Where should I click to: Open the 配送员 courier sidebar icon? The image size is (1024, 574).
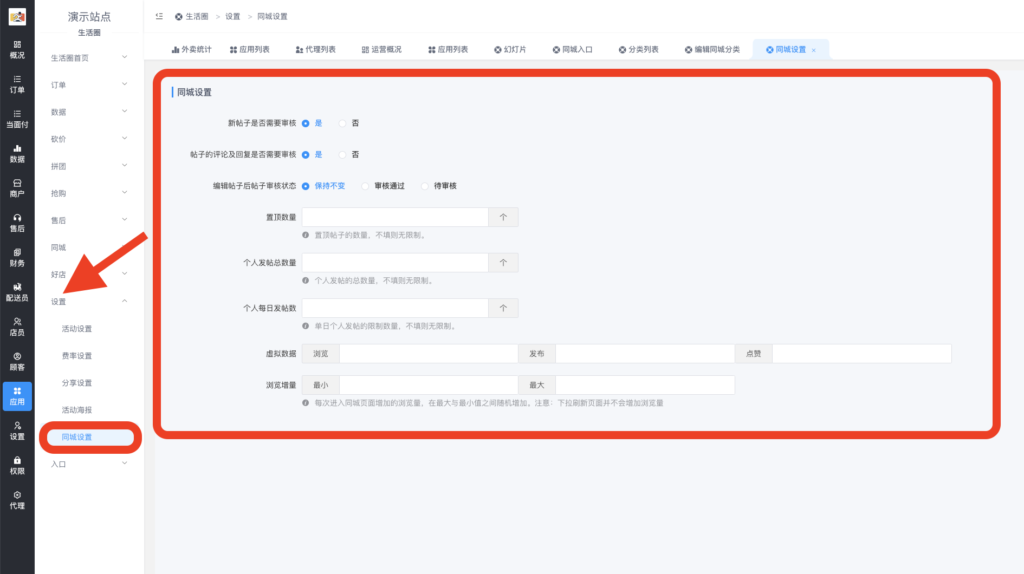[x=17, y=292]
